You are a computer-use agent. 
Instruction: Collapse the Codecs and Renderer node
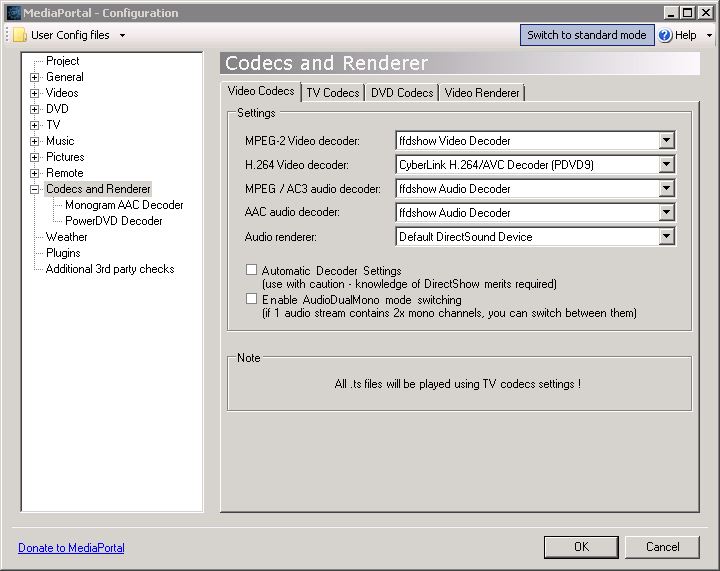click(34, 189)
